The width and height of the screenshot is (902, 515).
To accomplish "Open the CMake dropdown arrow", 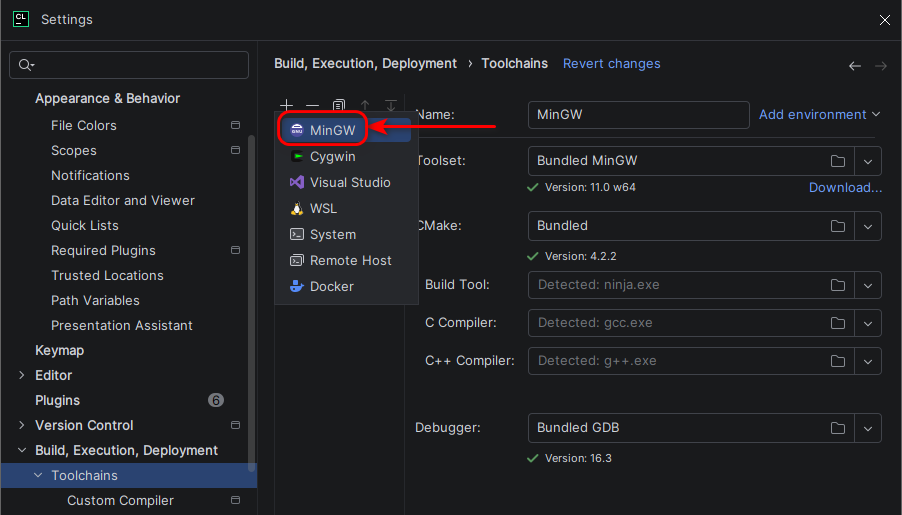I will coord(867,226).
